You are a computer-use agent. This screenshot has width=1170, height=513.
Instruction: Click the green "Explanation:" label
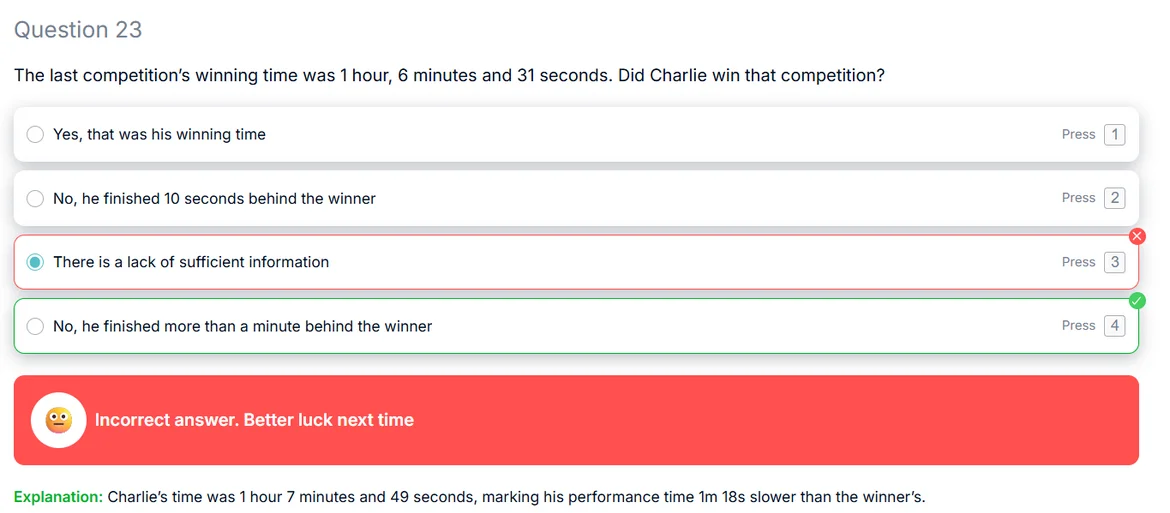click(58, 497)
